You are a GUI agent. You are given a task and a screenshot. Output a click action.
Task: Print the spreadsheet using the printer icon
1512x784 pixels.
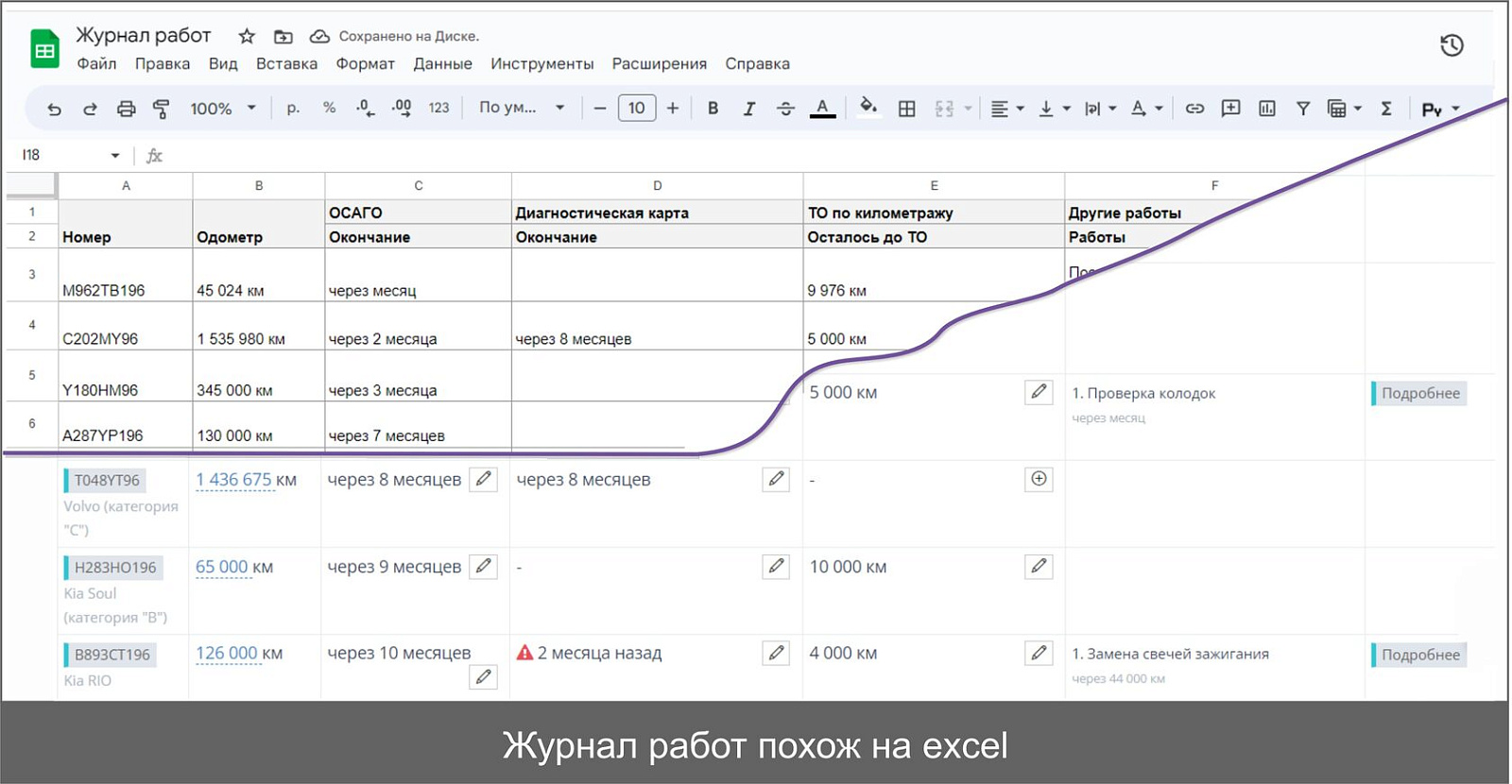click(x=126, y=109)
